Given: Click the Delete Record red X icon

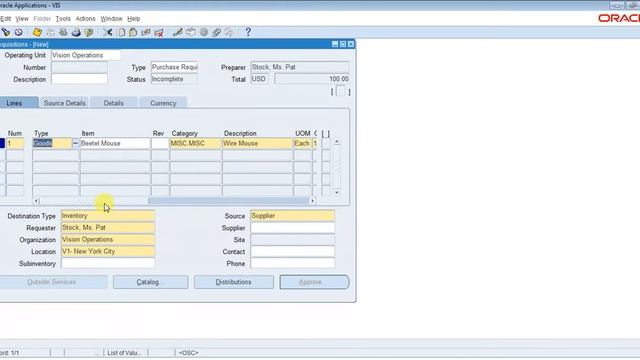Looking at the screenshot, I should (x=159, y=32).
